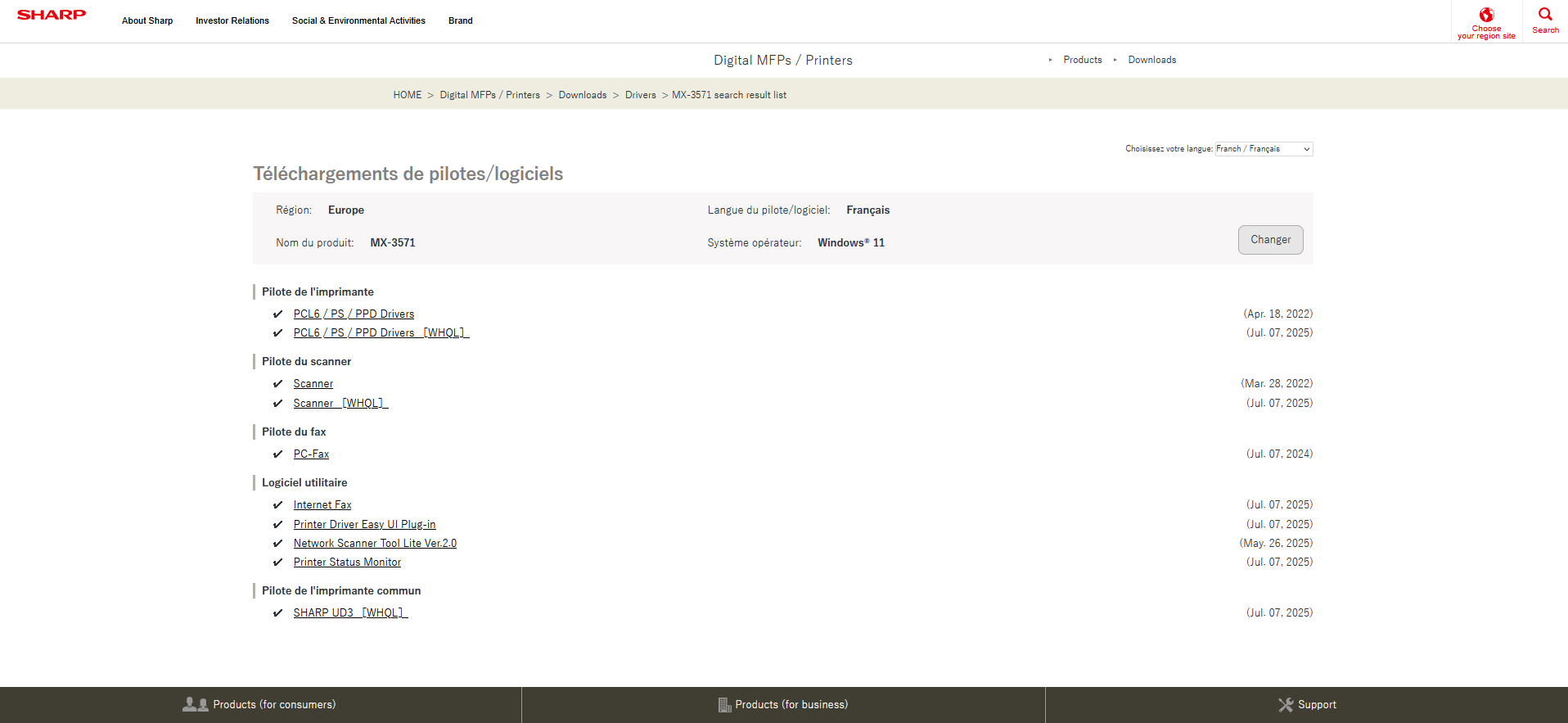Image resolution: width=1568 pixels, height=723 pixels.
Task: Open the Support footer link
Action: [1317, 704]
